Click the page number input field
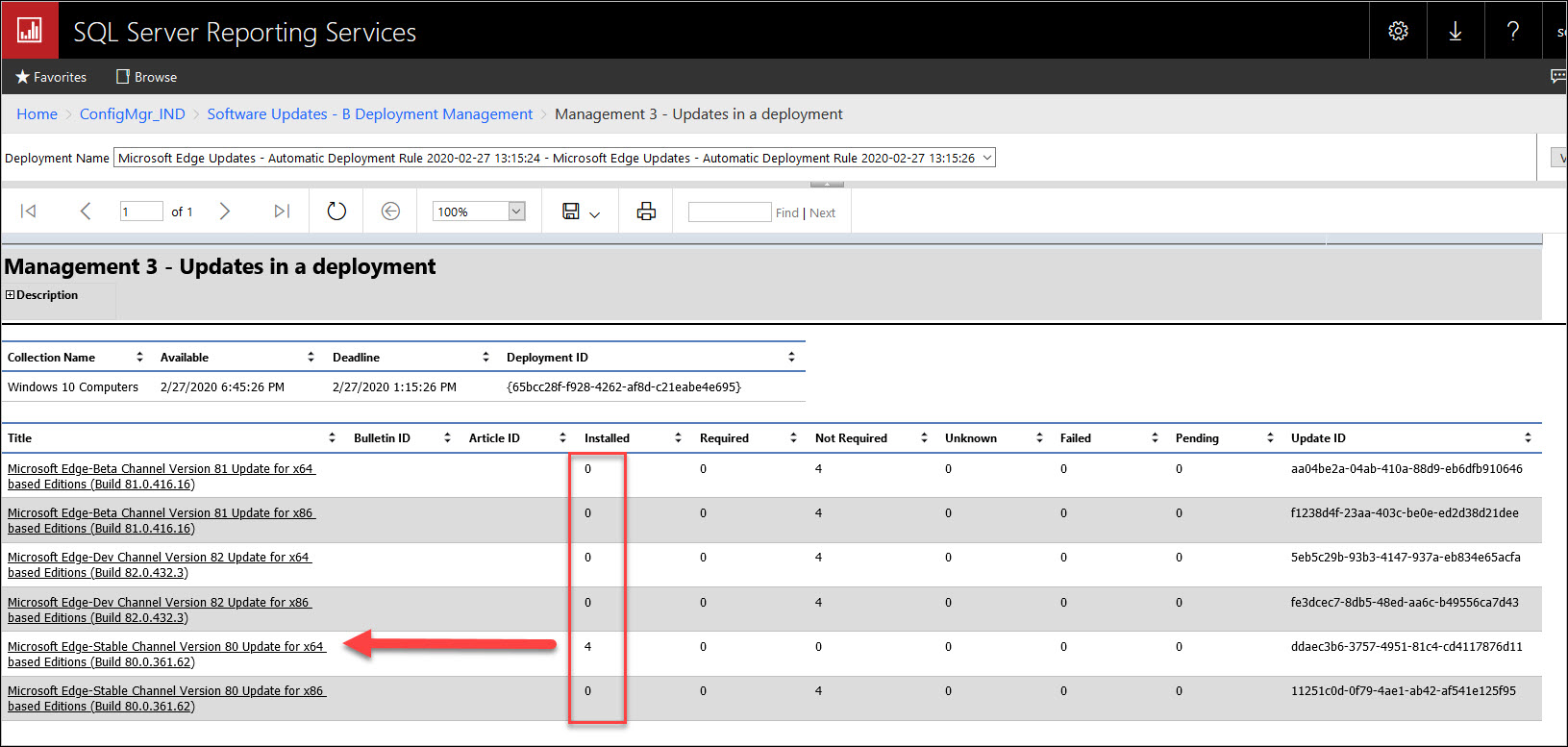 coord(141,212)
